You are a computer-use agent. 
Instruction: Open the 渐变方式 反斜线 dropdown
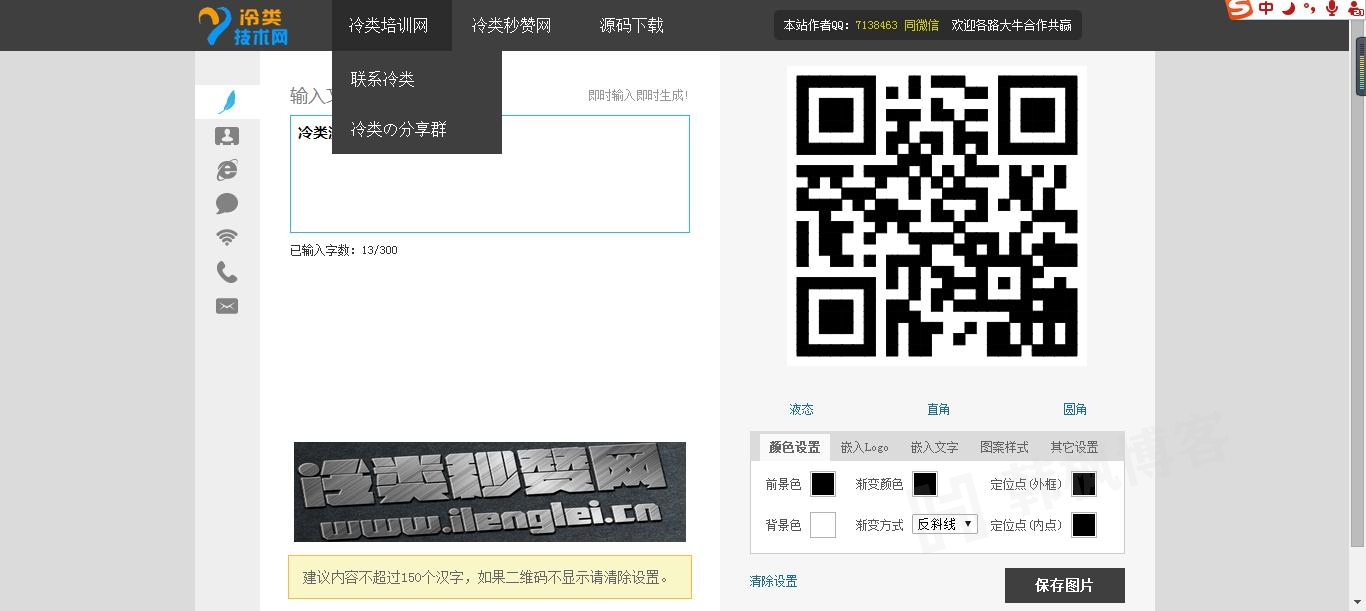pyautogui.click(x=944, y=523)
